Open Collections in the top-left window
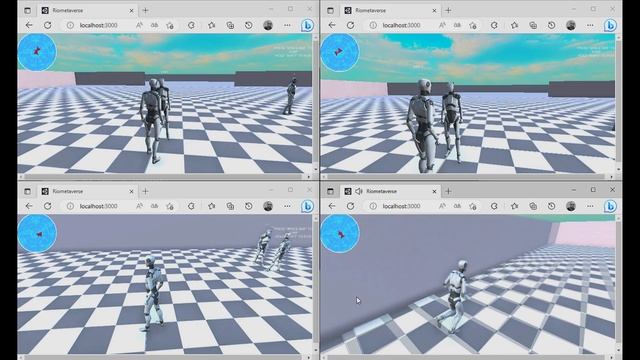The height and width of the screenshot is (360, 640). pos(230,25)
